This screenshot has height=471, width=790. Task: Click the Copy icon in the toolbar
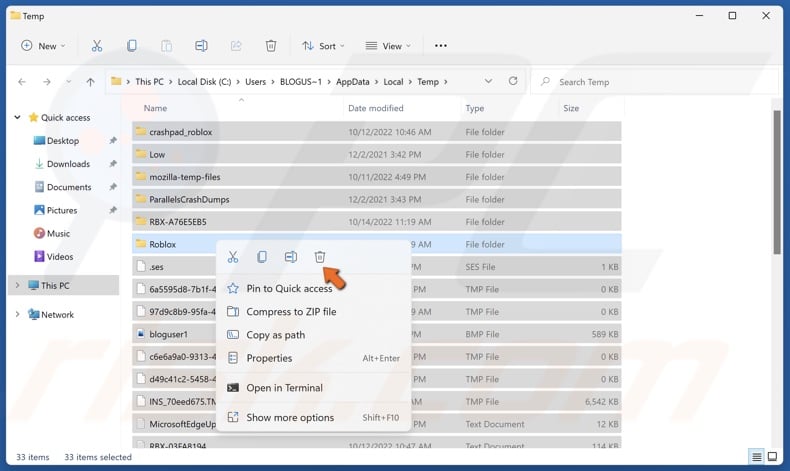tap(131, 46)
